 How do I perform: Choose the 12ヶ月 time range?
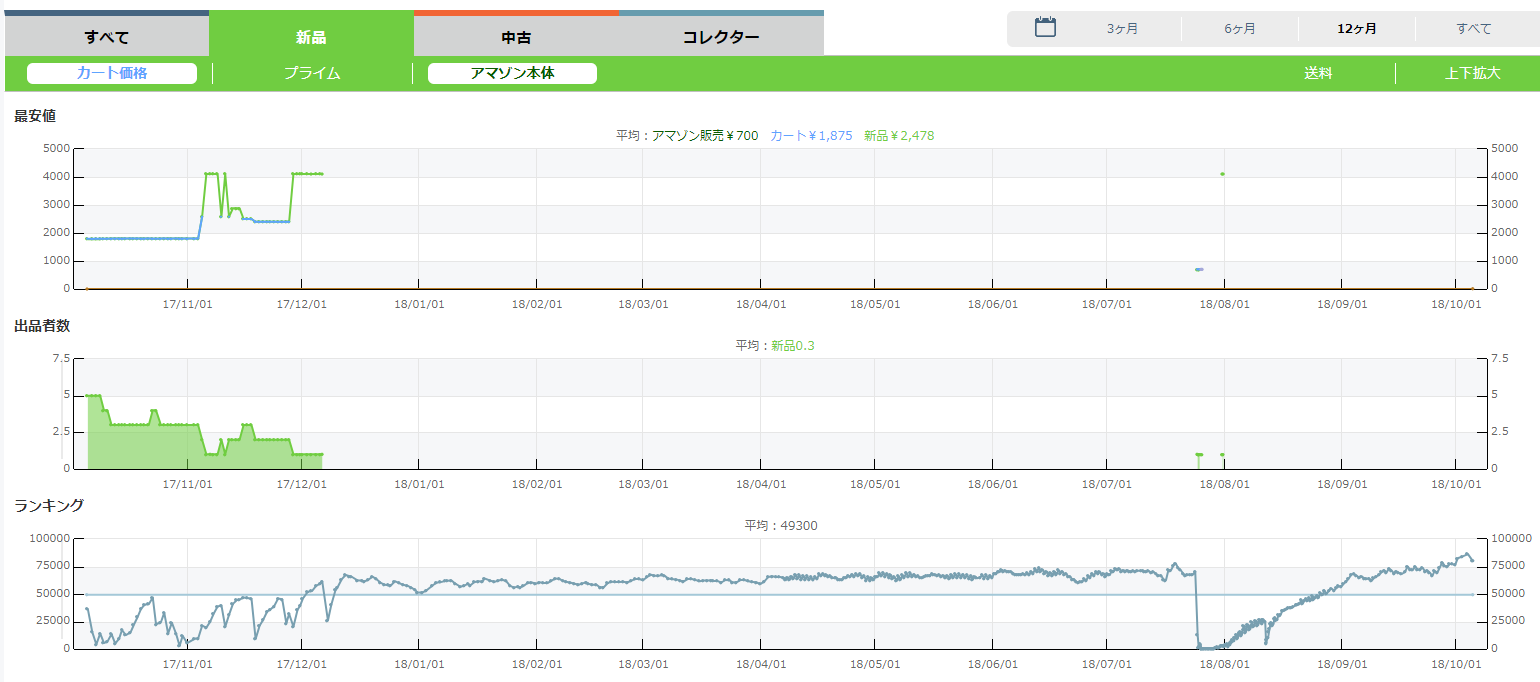tap(1357, 28)
